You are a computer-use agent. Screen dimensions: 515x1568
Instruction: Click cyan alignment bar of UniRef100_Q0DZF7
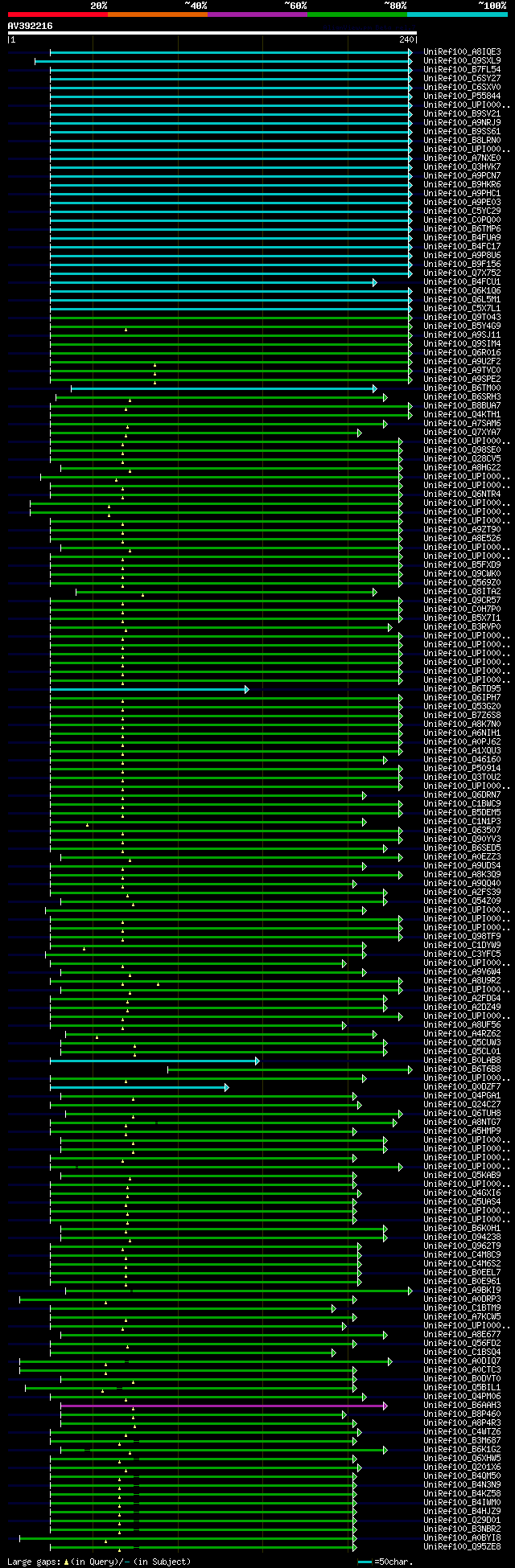click(x=138, y=1087)
